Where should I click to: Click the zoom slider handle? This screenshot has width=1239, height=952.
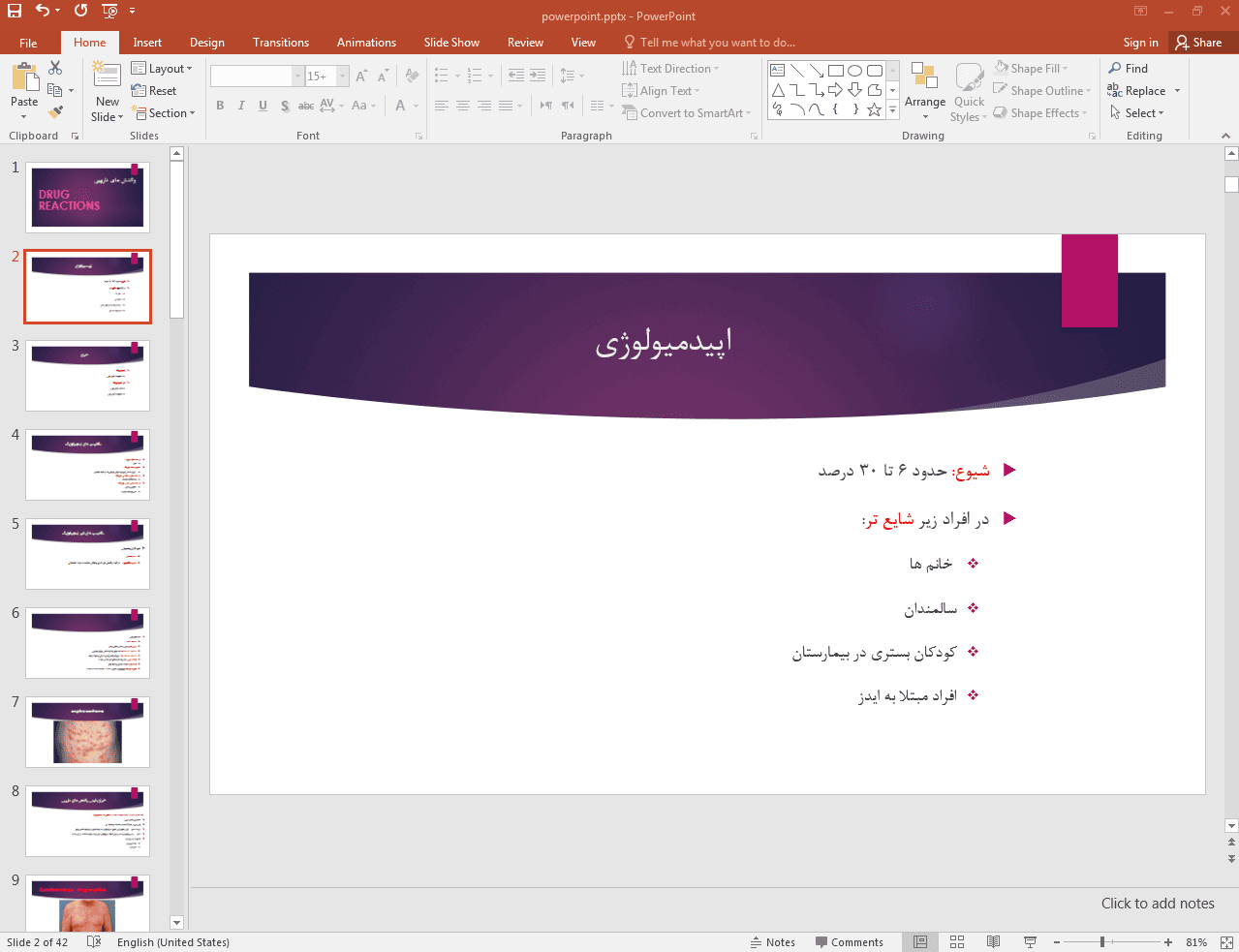pos(1102,942)
